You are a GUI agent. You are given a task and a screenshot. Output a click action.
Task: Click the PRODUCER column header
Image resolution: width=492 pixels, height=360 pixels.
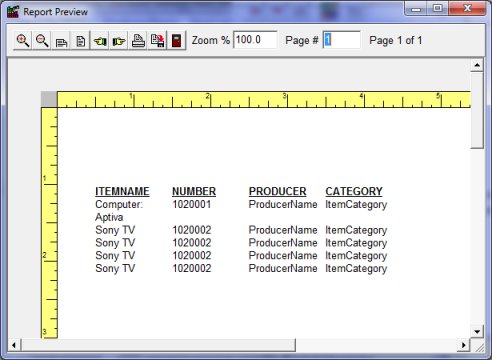[x=277, y=191]
